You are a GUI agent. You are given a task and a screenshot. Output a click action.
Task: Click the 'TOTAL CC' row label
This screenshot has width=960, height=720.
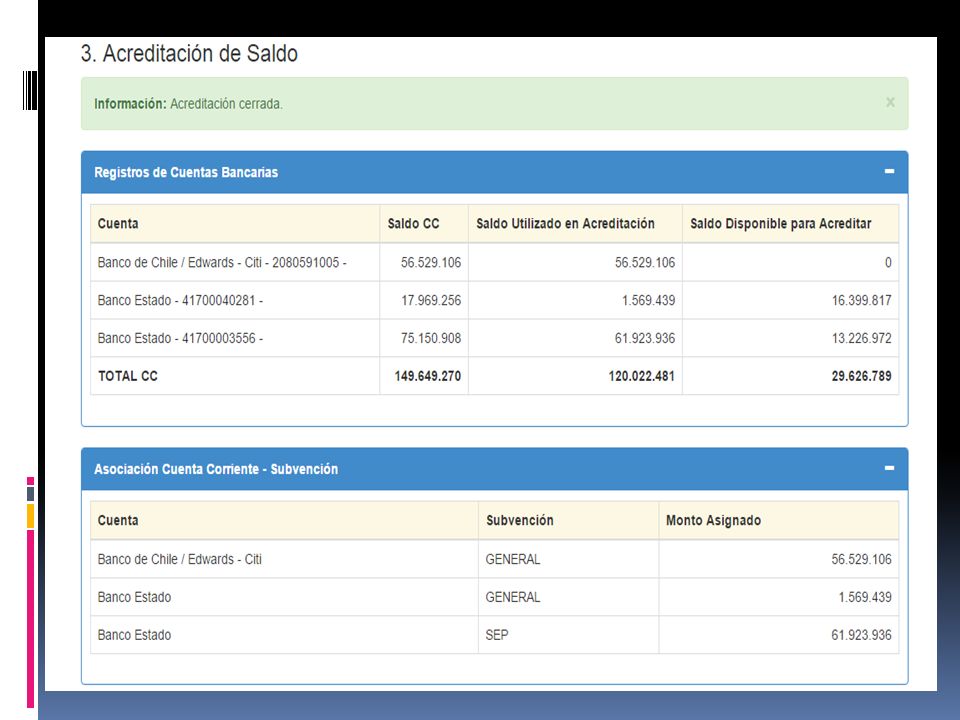click(128, 376)
